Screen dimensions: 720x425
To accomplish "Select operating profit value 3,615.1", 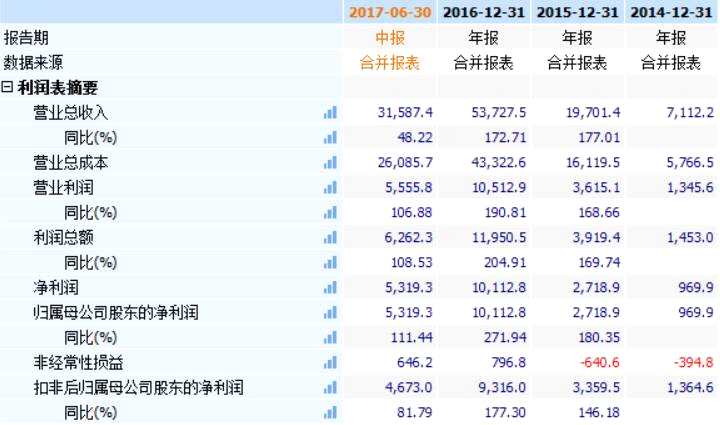I will click(x=596, y=187).
